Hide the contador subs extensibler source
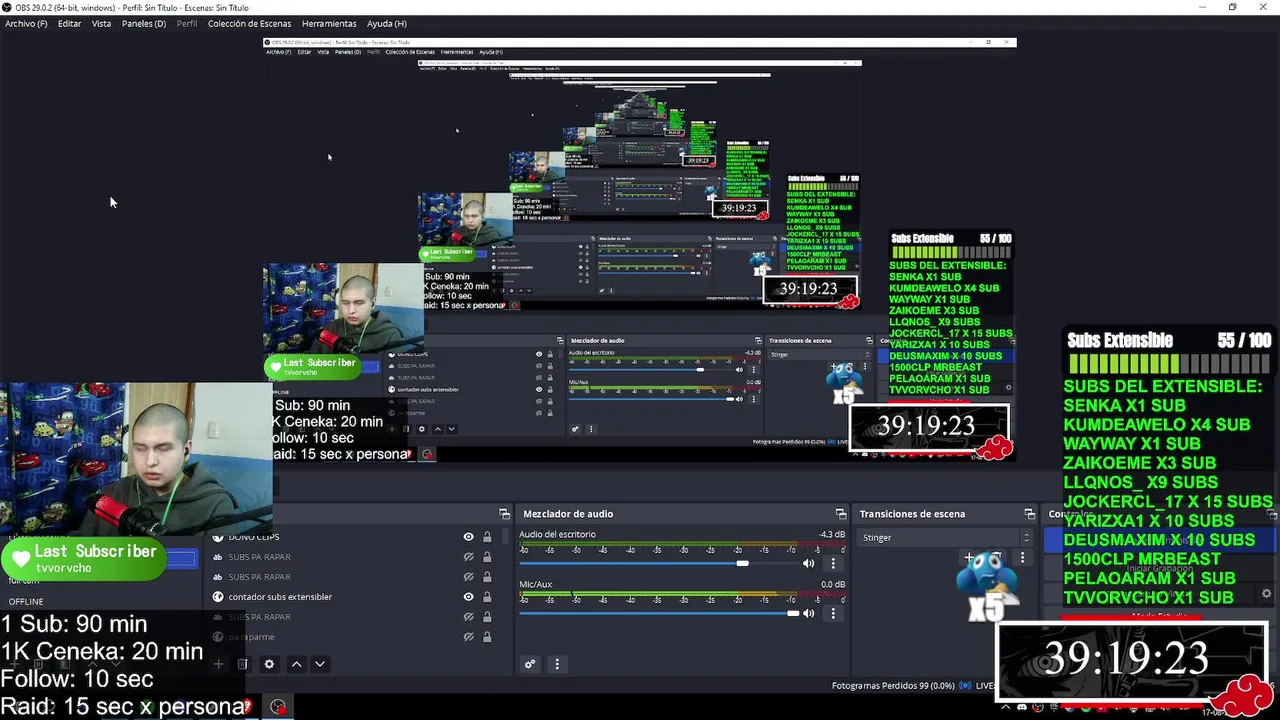 point(468,597)
